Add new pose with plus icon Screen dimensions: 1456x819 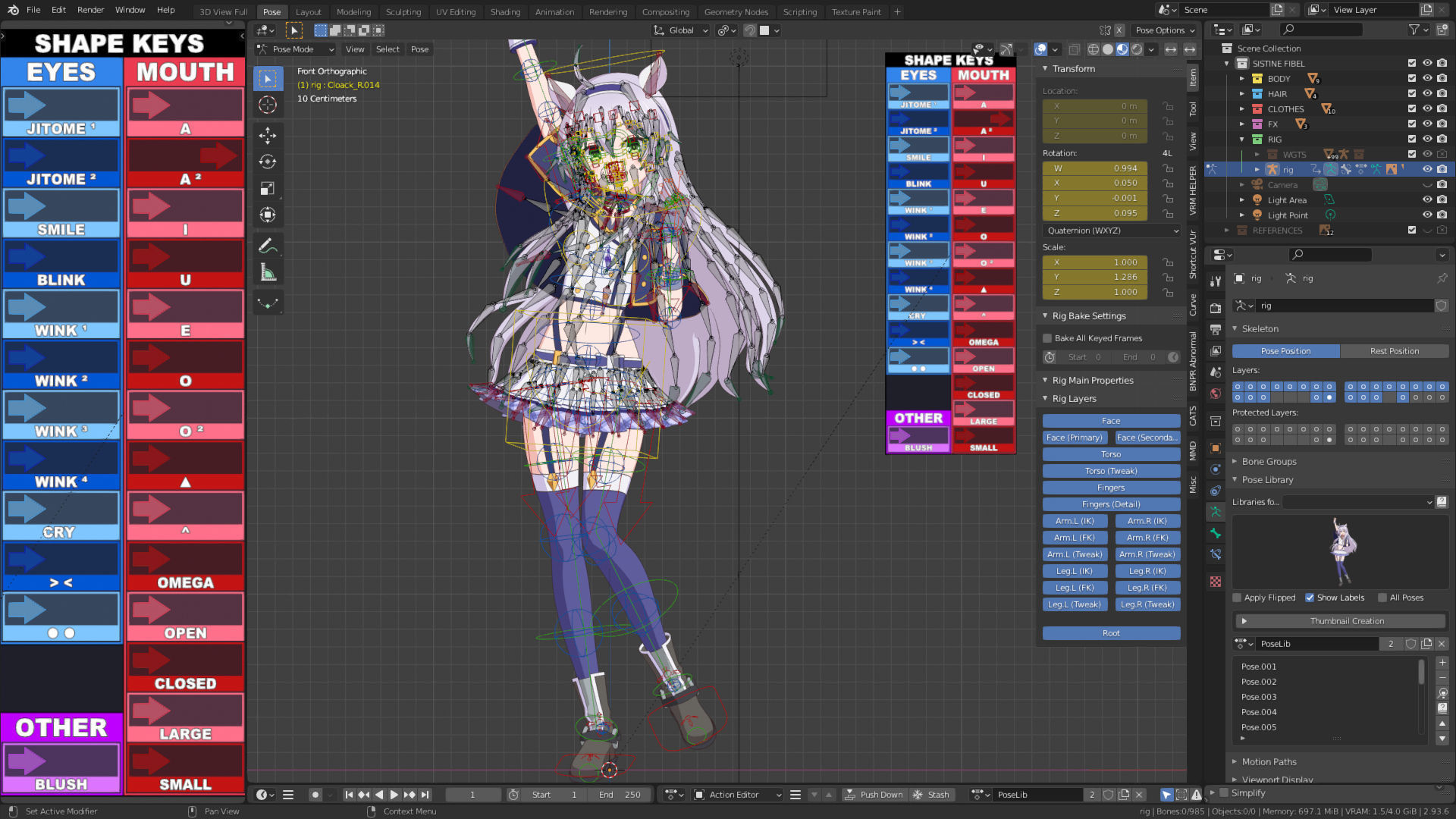click(1442, 663)
